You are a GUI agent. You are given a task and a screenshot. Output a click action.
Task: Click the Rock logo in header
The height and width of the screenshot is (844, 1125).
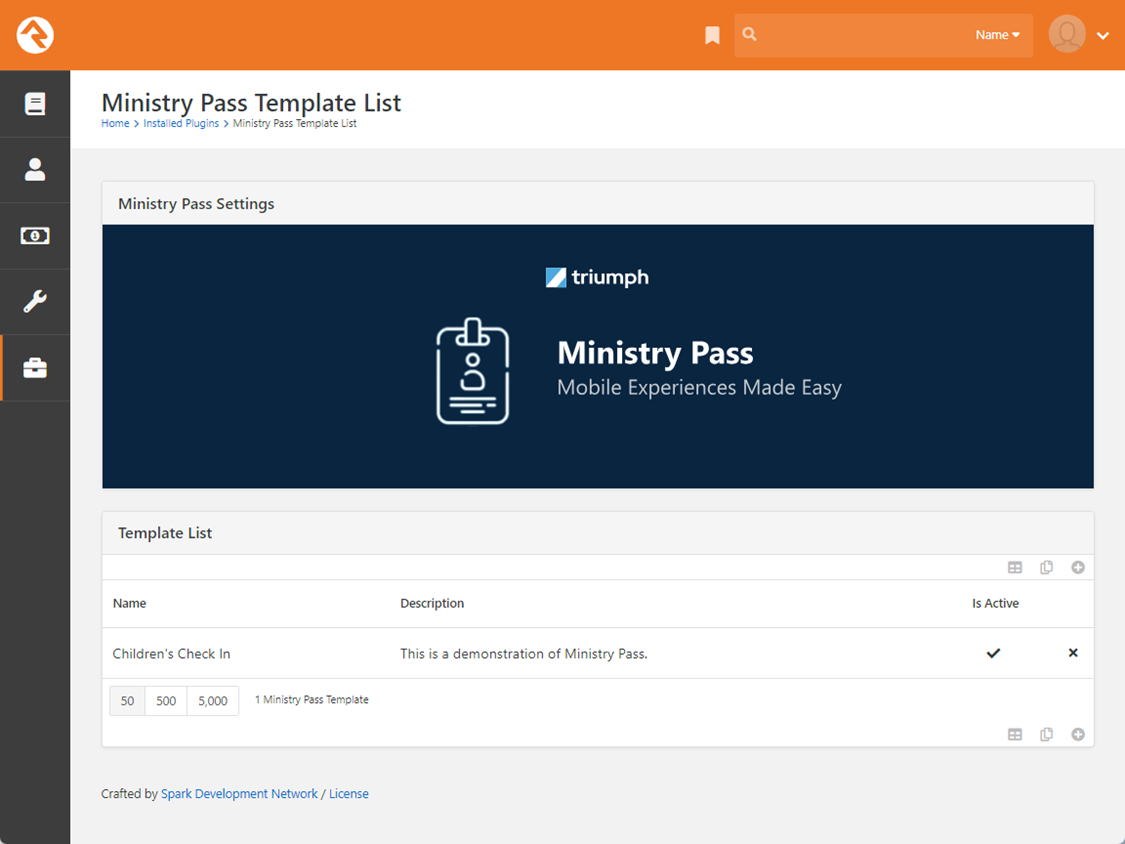pyautogui.click(x=35, y=34)
